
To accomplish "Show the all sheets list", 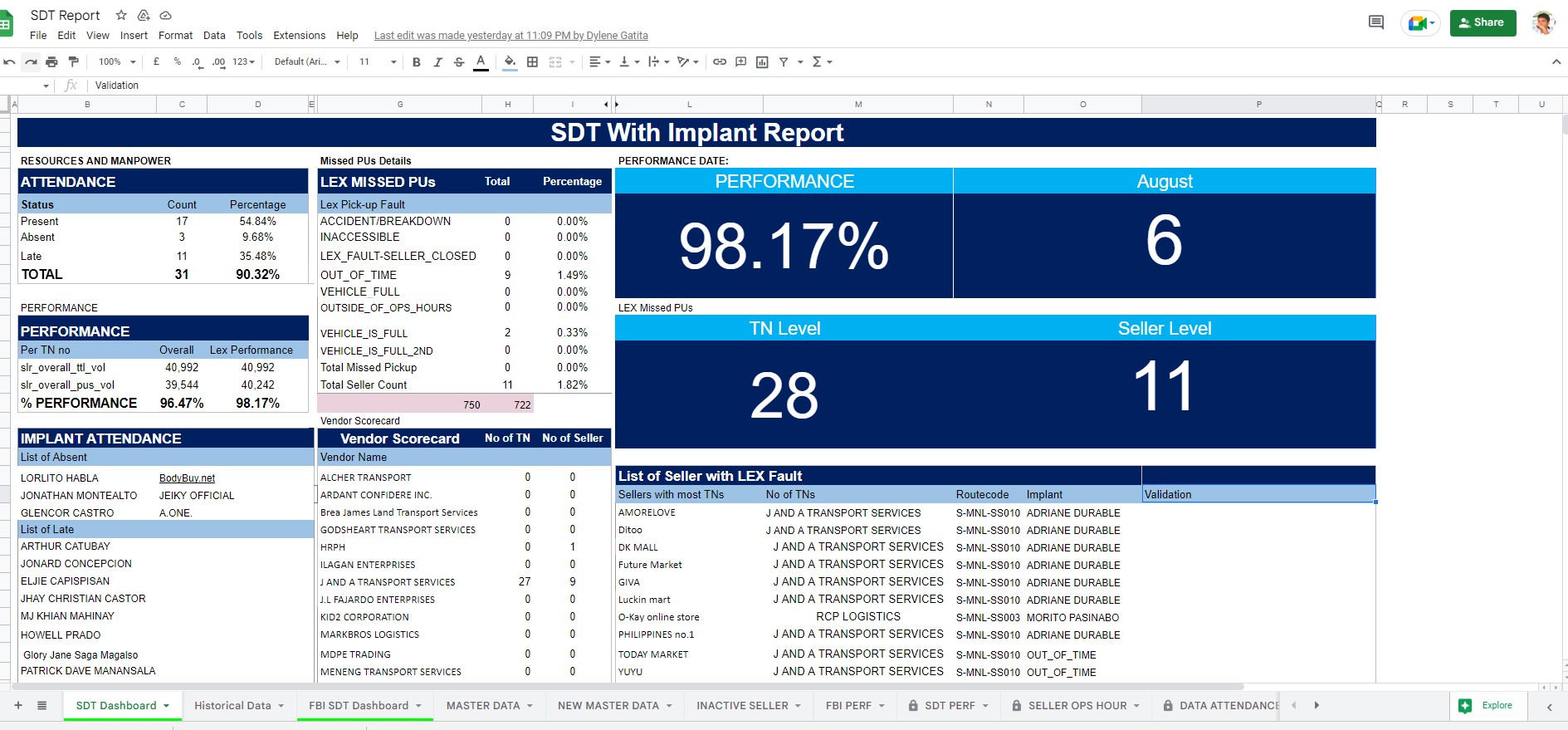I will click(42, 705).
